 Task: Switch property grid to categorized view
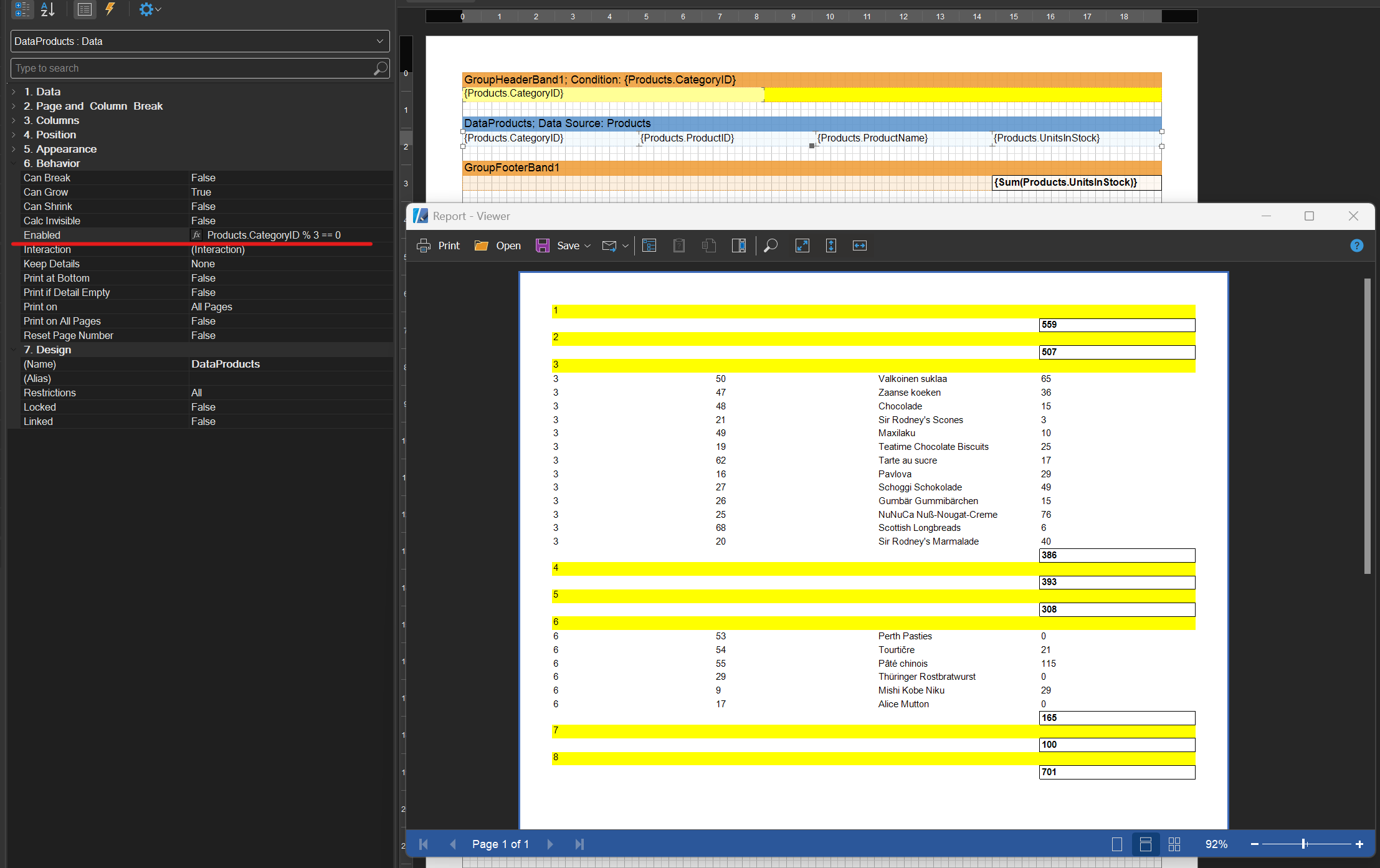(x=22, y=9)
